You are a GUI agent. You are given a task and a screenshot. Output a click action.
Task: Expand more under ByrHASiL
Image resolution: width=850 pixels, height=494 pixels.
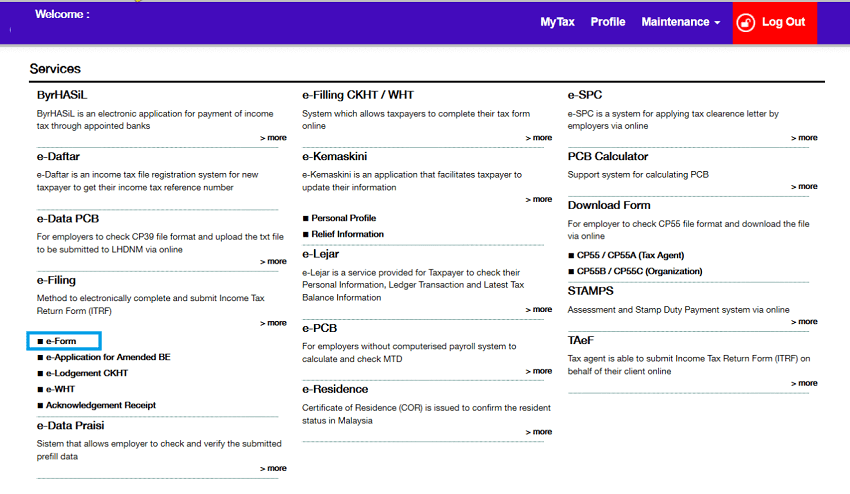coord(273,138)
